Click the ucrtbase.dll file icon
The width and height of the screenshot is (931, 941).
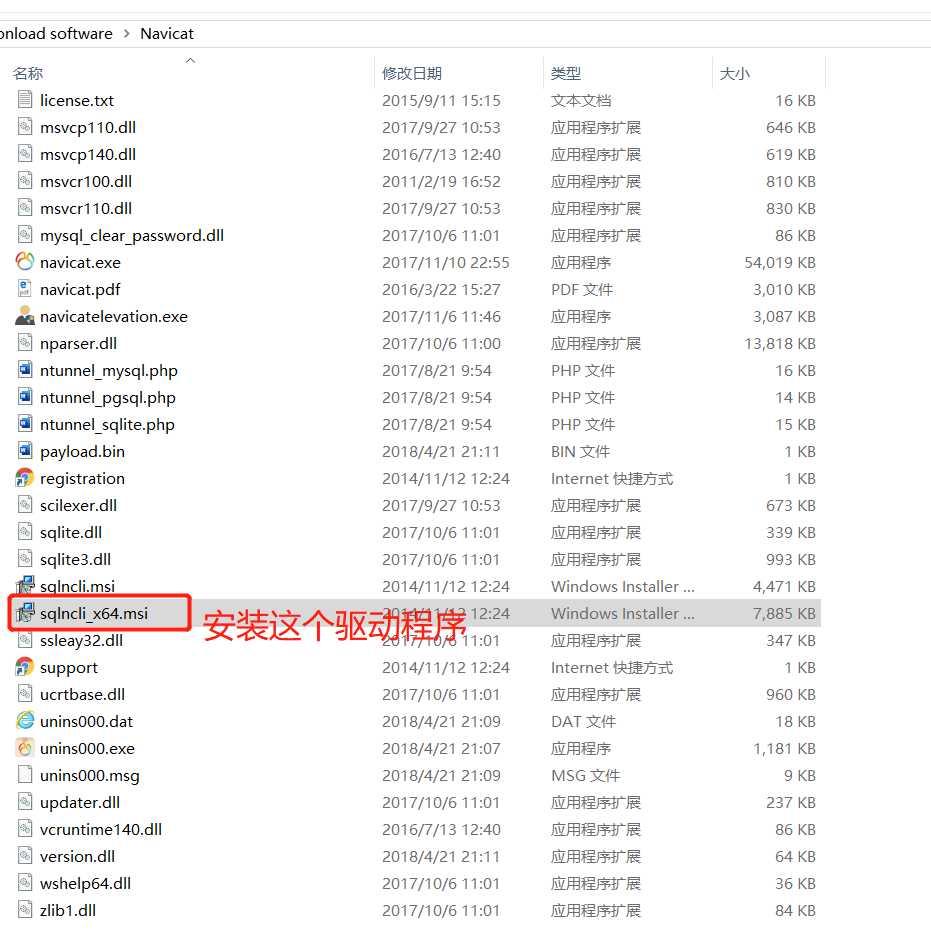25,693
